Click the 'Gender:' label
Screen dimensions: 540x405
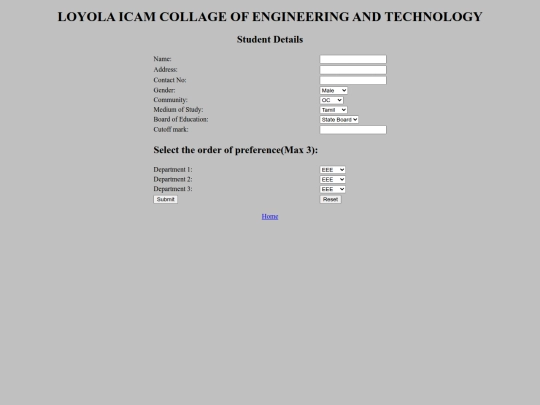click(164, 90)
